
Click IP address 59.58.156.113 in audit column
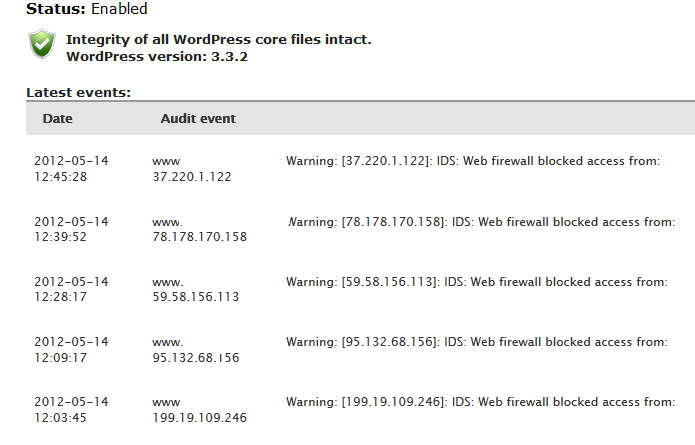(x=195, y=297)
